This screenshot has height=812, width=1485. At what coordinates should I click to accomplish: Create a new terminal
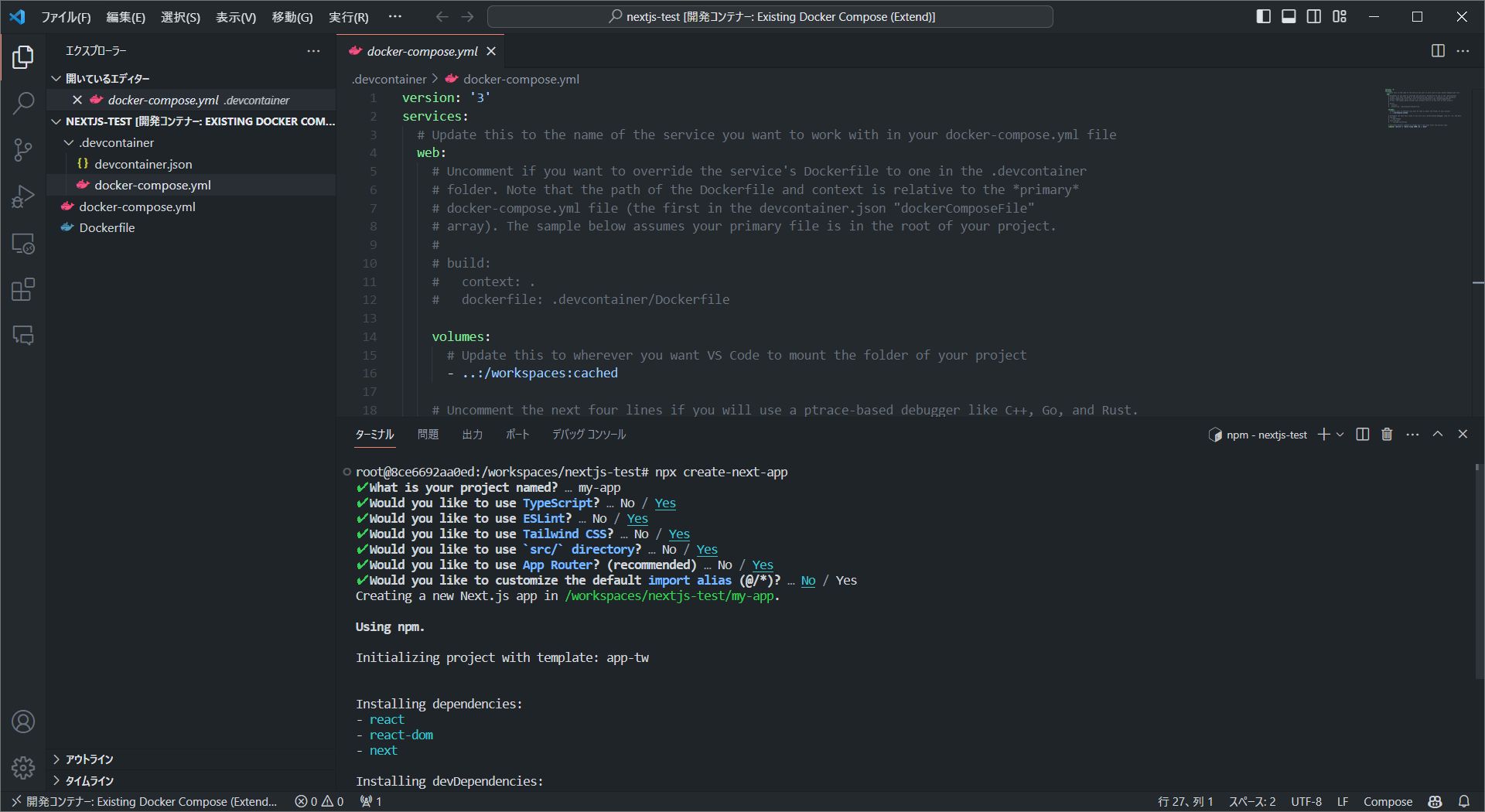click(1324, 435)
